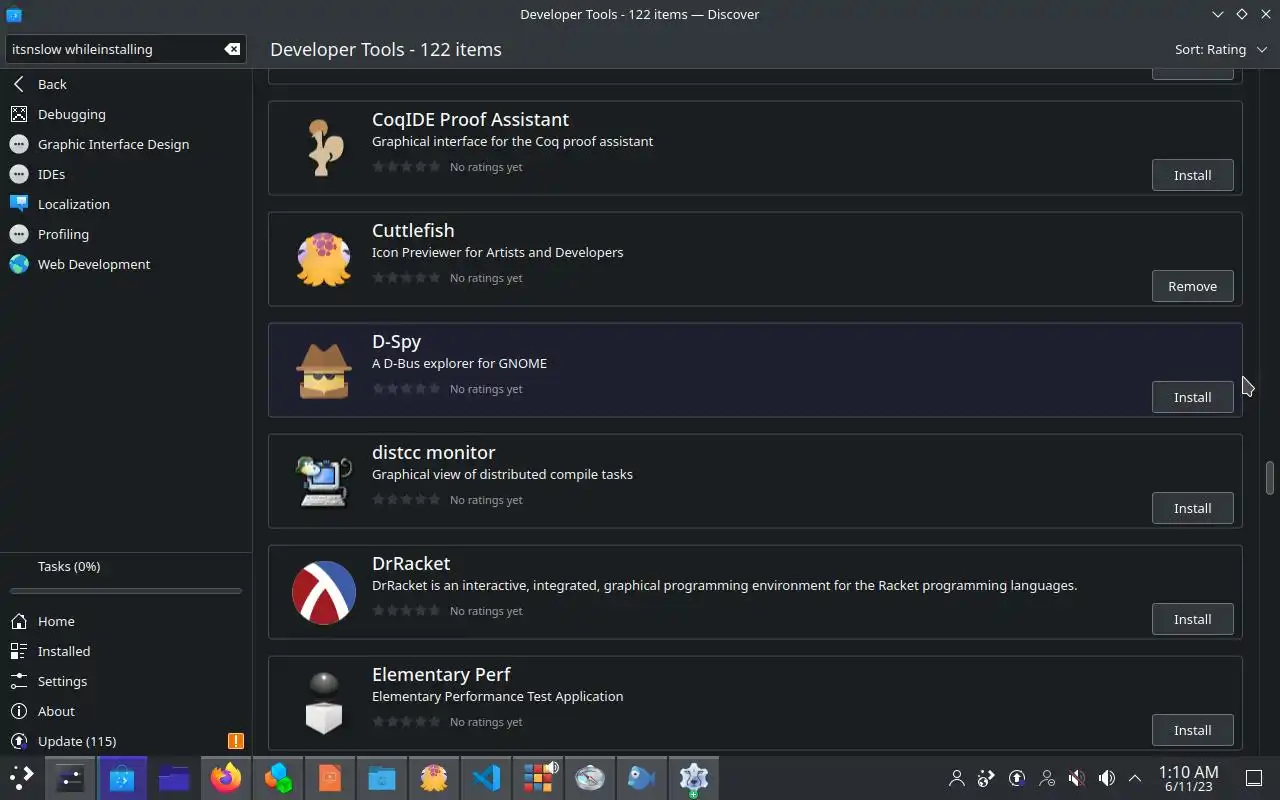Click Discover store icon in taskbar
Image resolution: width=1280 pixels, height=800 pixels.
(x=122, y=777)
